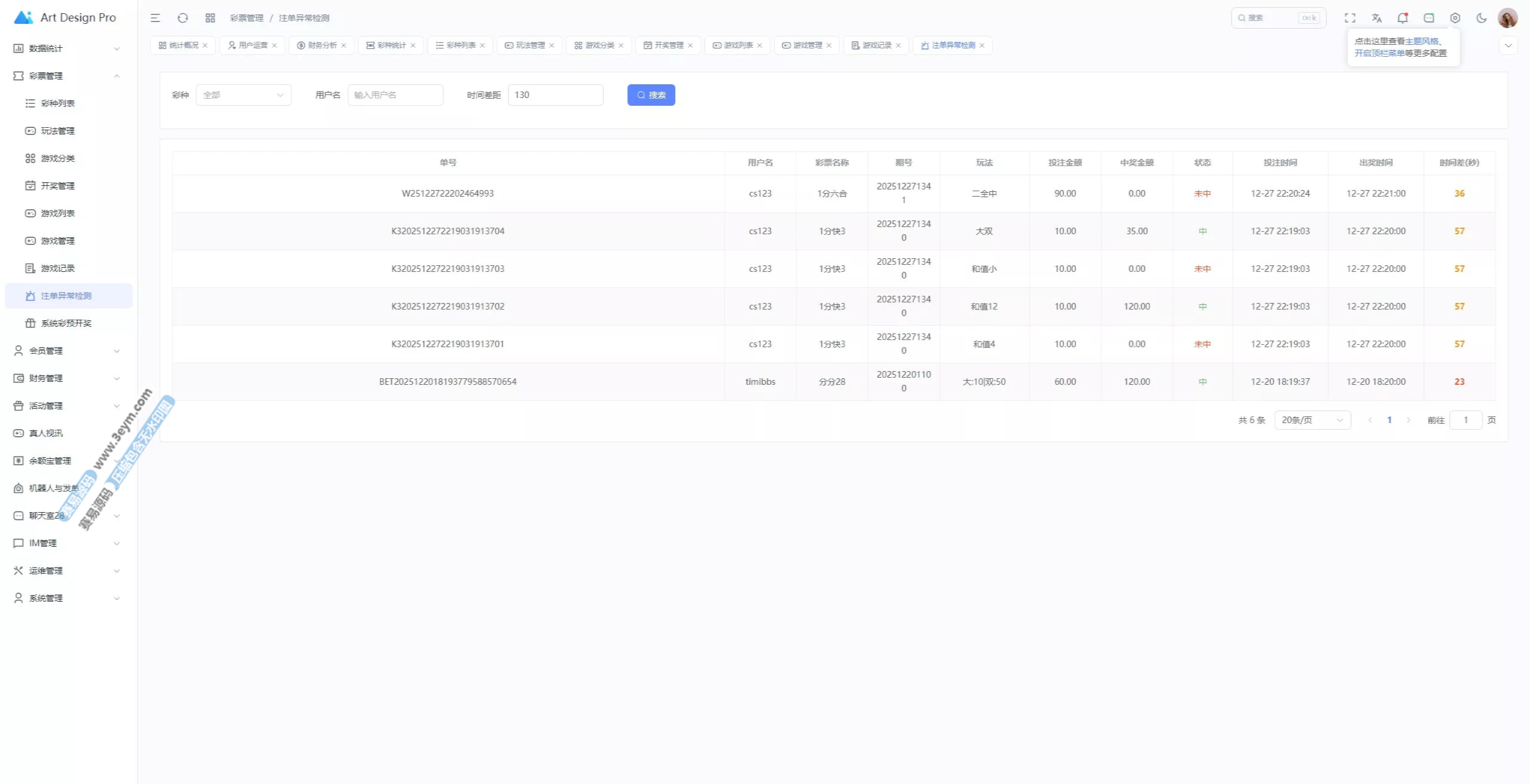Open the settings gear in the header

pos(1455,18)
